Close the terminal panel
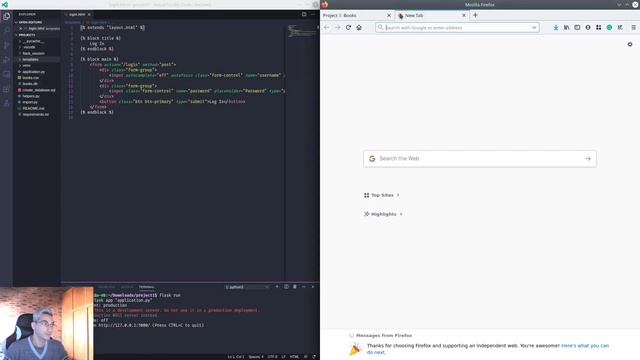 tap(313, 287)
